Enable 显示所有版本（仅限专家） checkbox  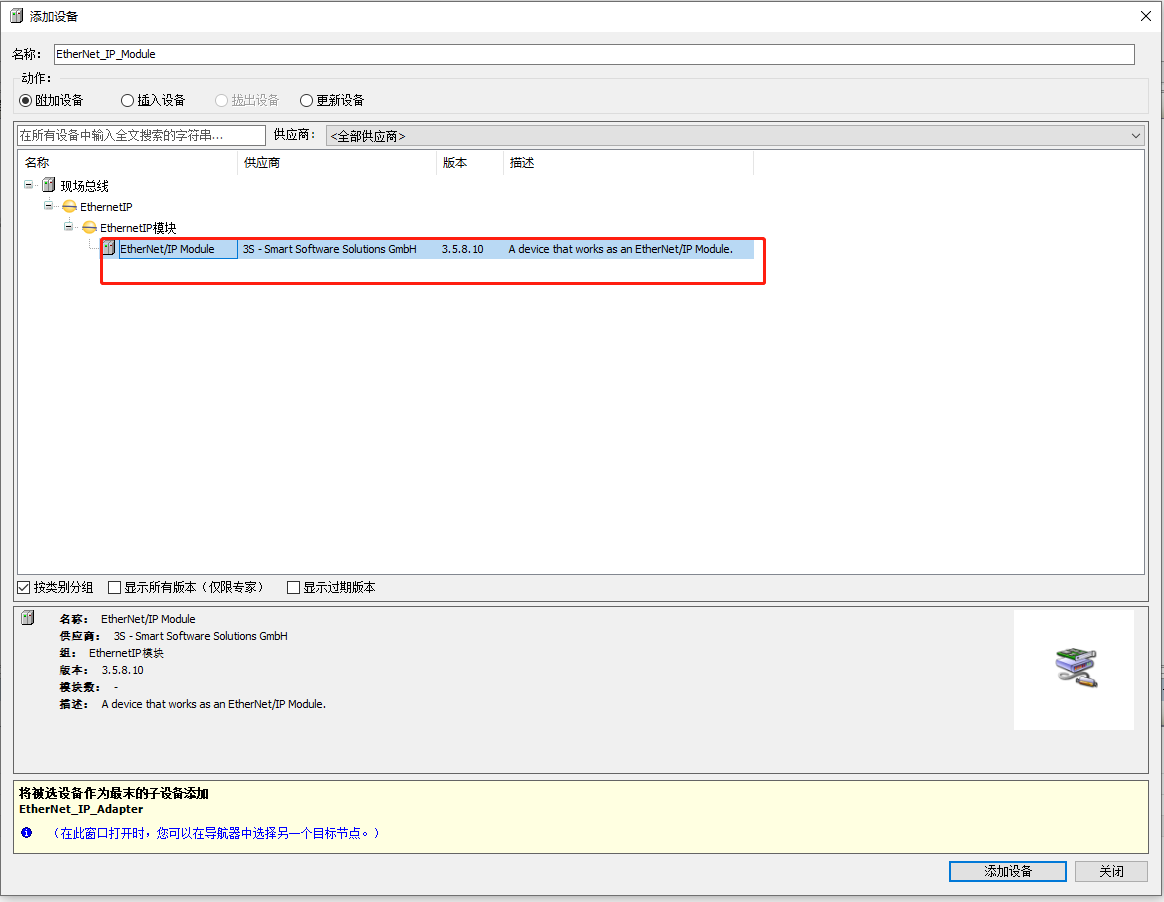pyautogui.click(x=114, y=587)
